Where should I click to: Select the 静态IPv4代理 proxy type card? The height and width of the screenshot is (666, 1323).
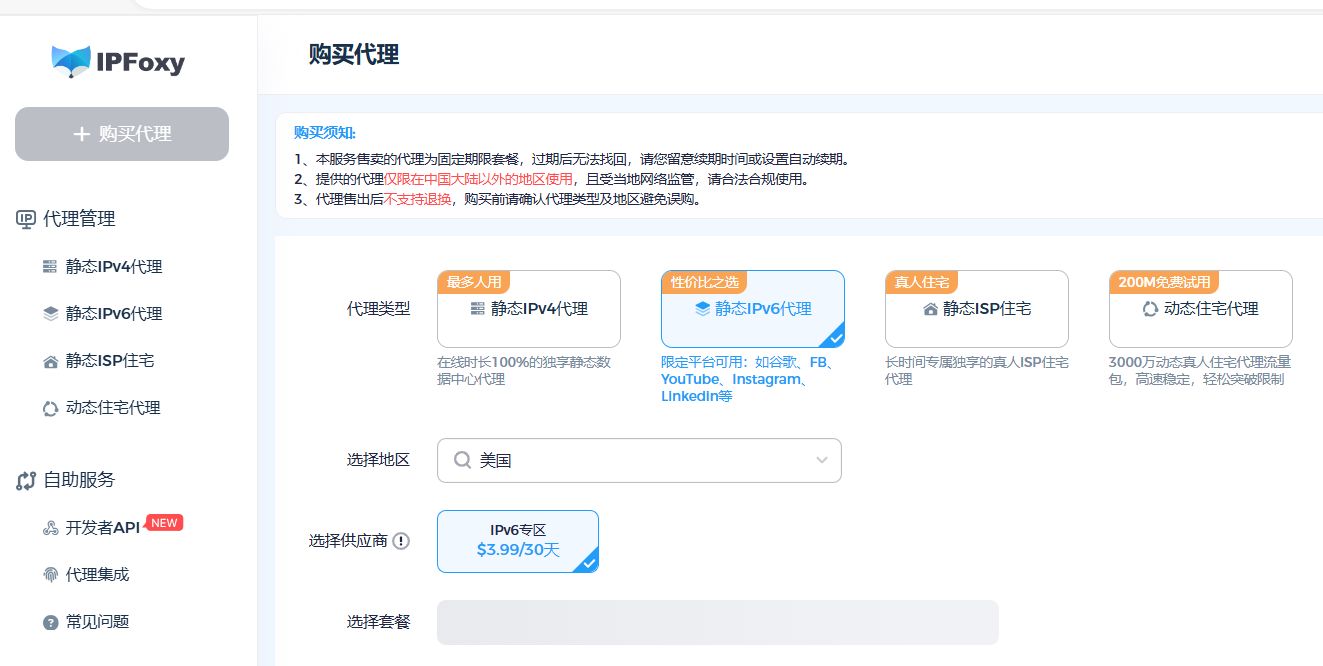(529, 309)
